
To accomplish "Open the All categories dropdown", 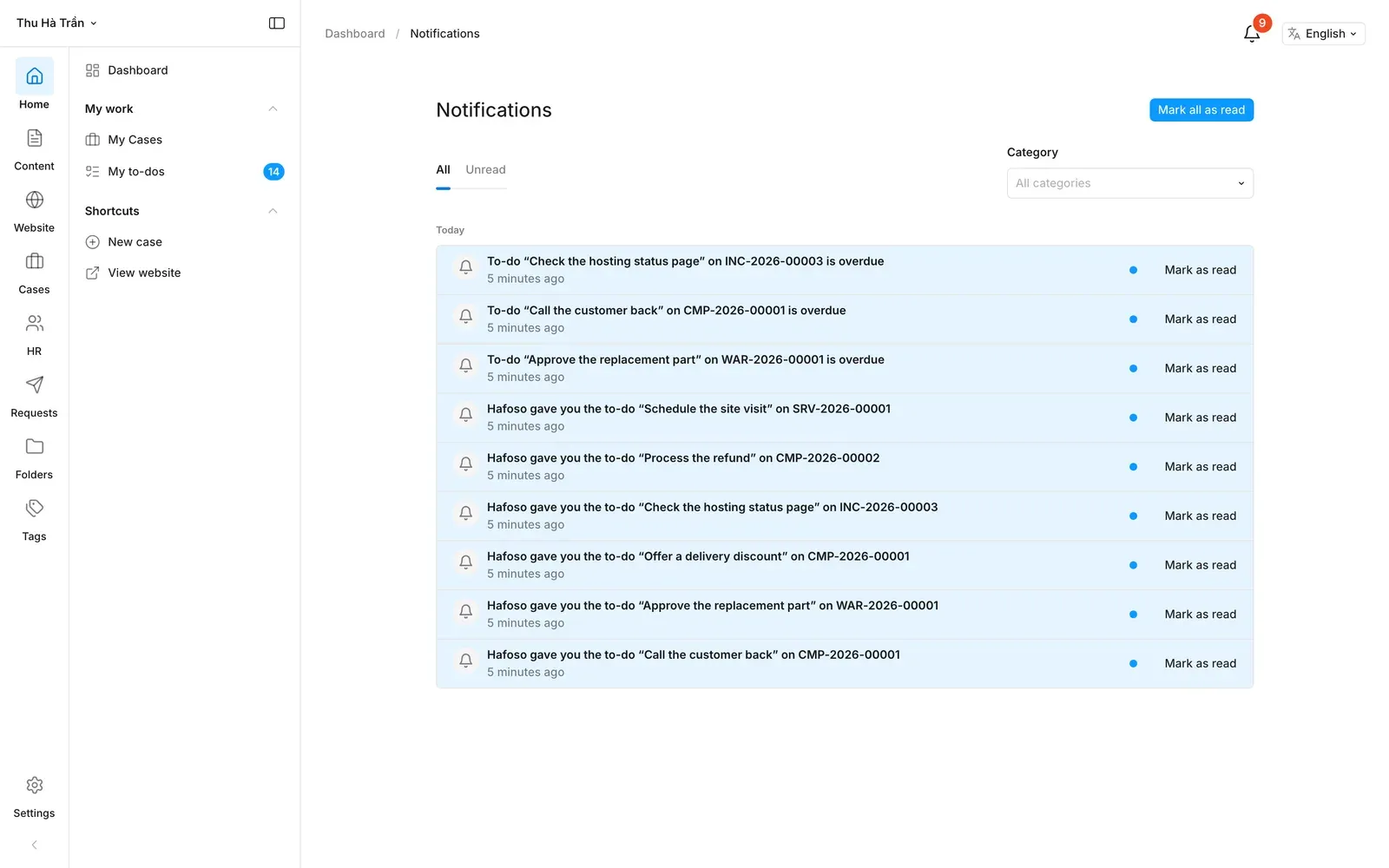I will [1129, 183].
